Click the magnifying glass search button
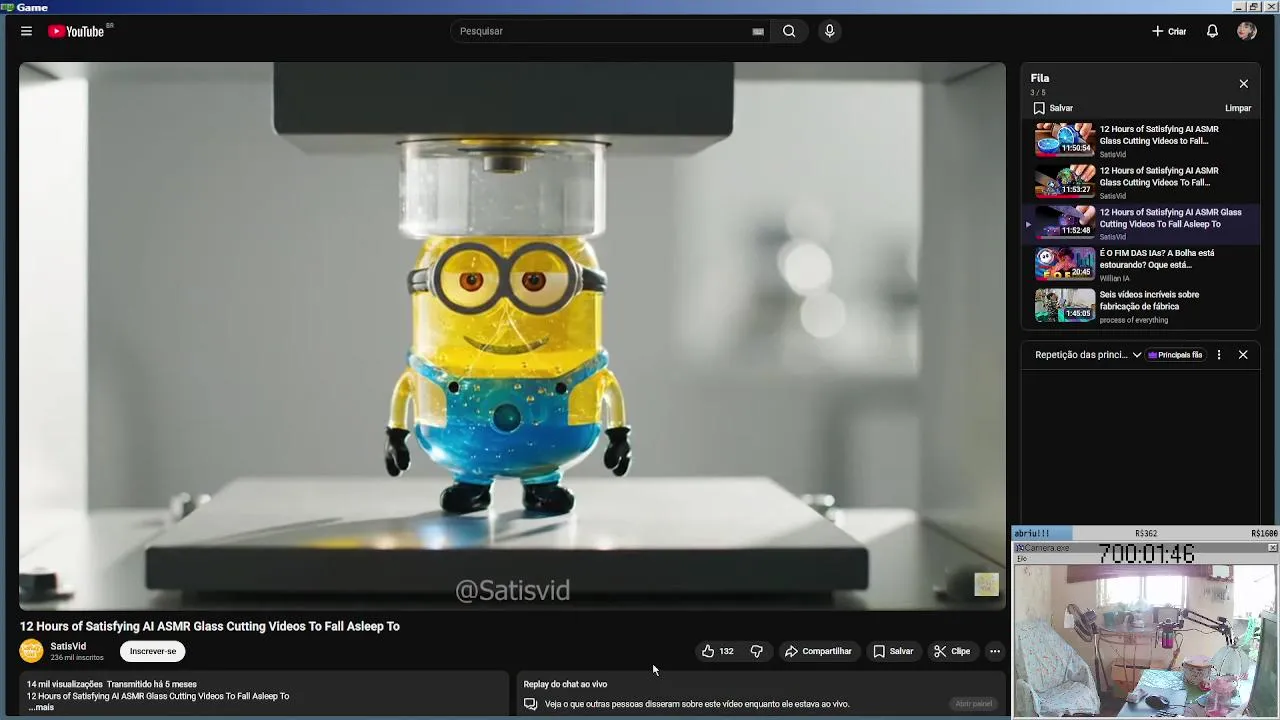 pyautogui.click(x=789, y=31)
